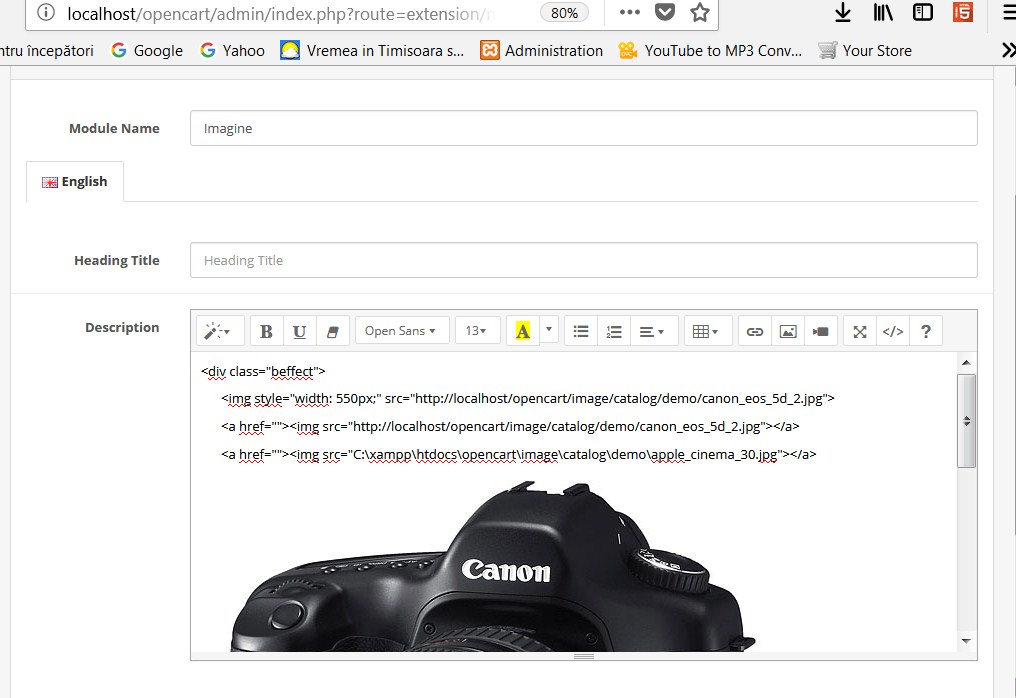
Task: Open the Open Sans font family dropdown
Action: [x=402, y=331]
